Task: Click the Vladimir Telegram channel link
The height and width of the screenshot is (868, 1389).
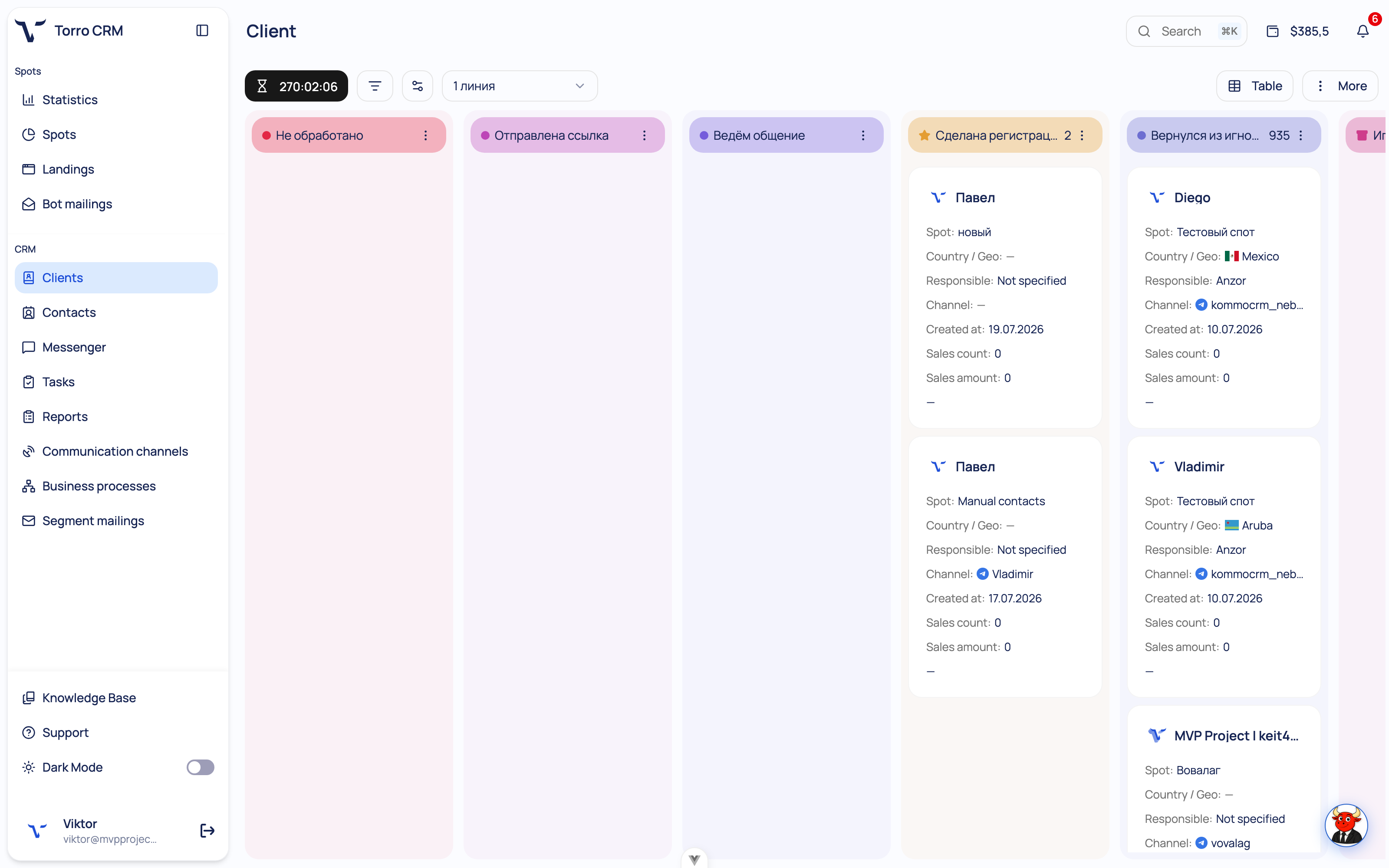Action: [1005, 574]
